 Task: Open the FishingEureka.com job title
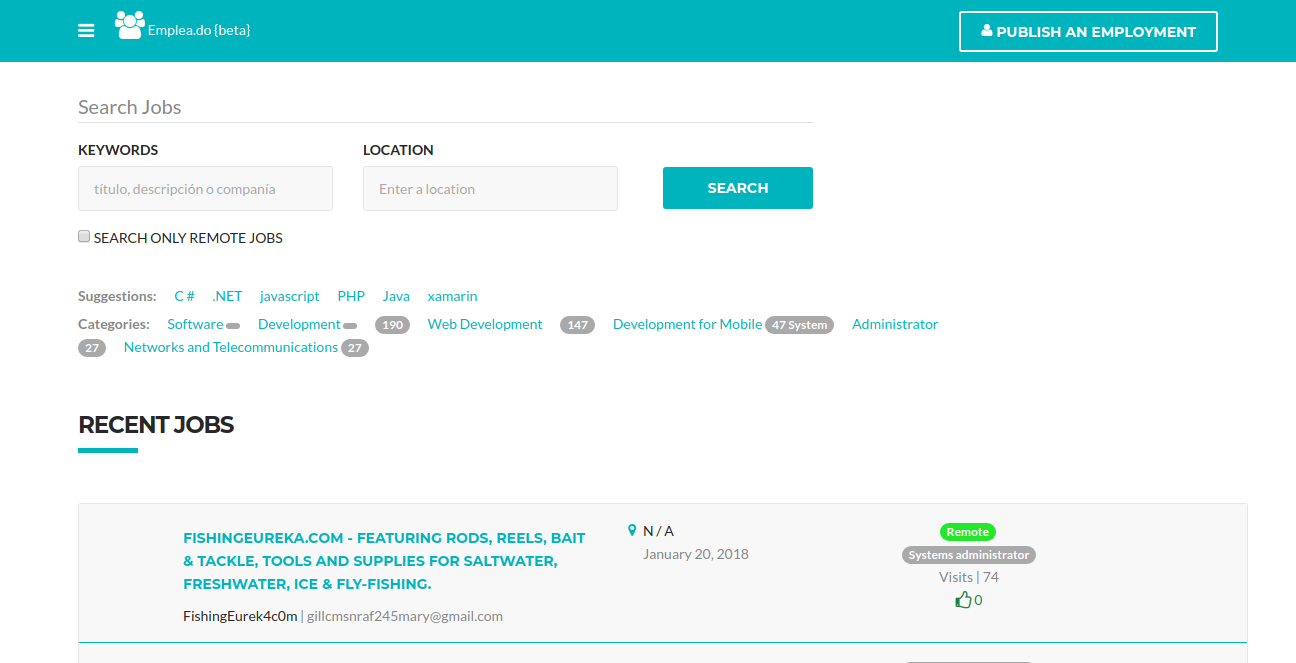click(384, 561)
